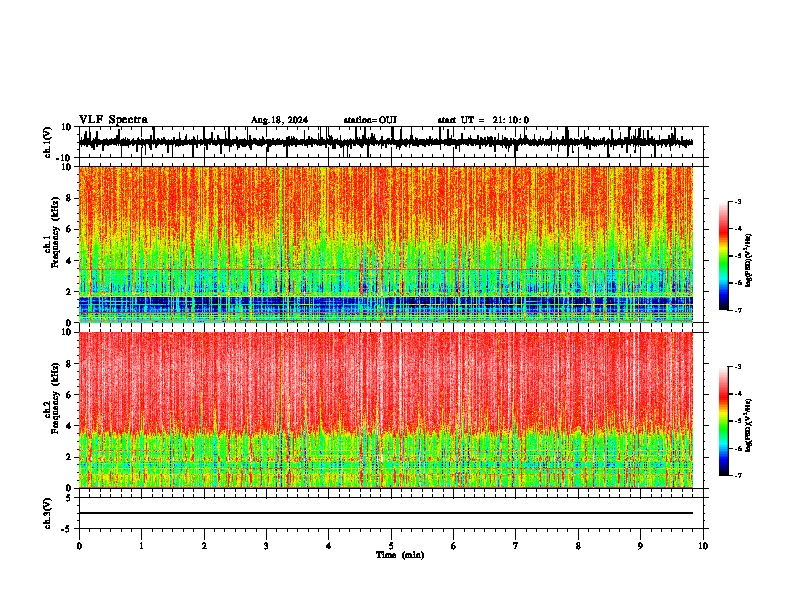This screenshot has width=792, height=612.
Task: Select the ch.1 "Frequency (kHz)" axis label
Action: pos(55,233)
